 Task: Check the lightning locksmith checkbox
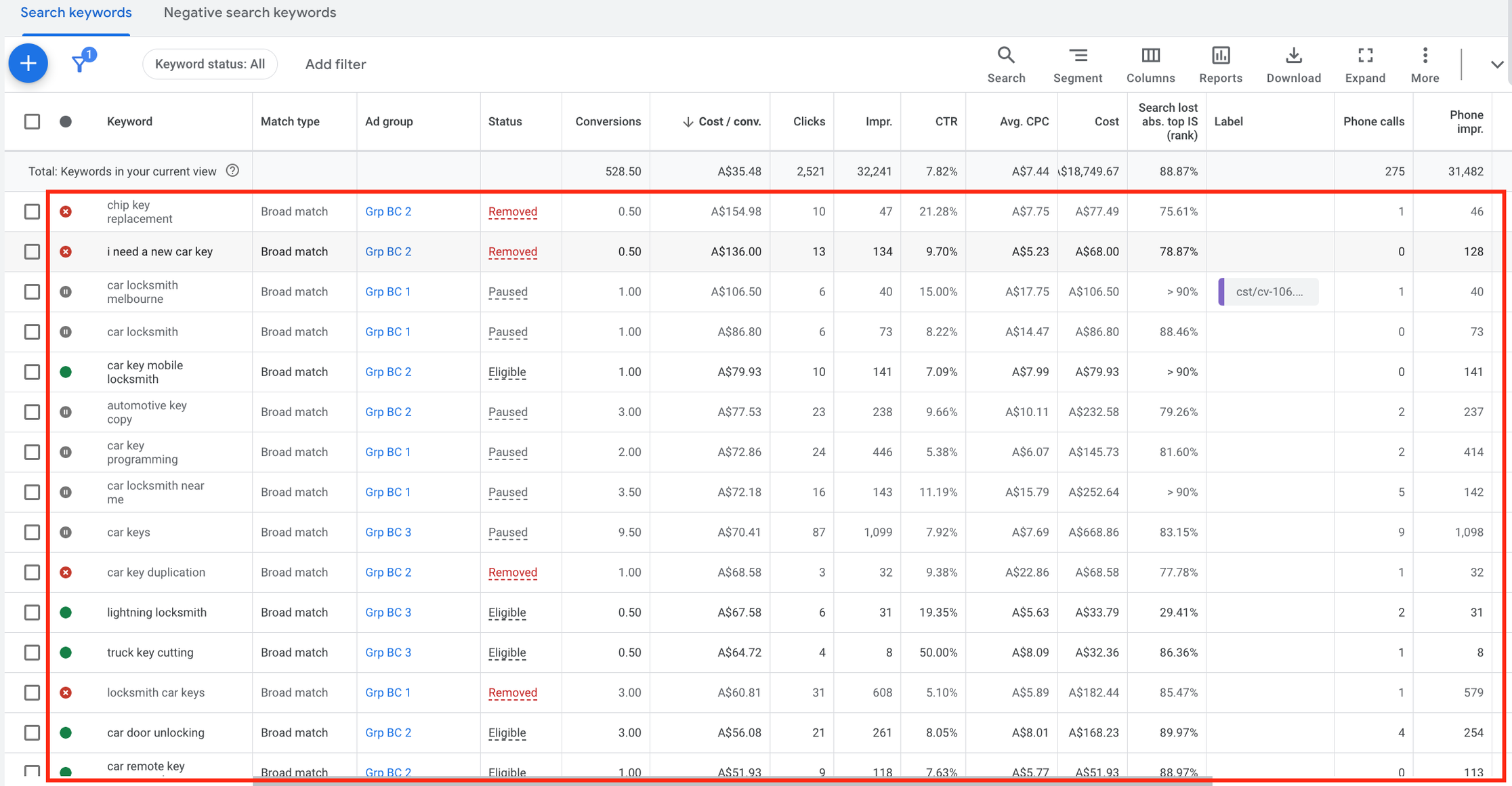[32, 612]
